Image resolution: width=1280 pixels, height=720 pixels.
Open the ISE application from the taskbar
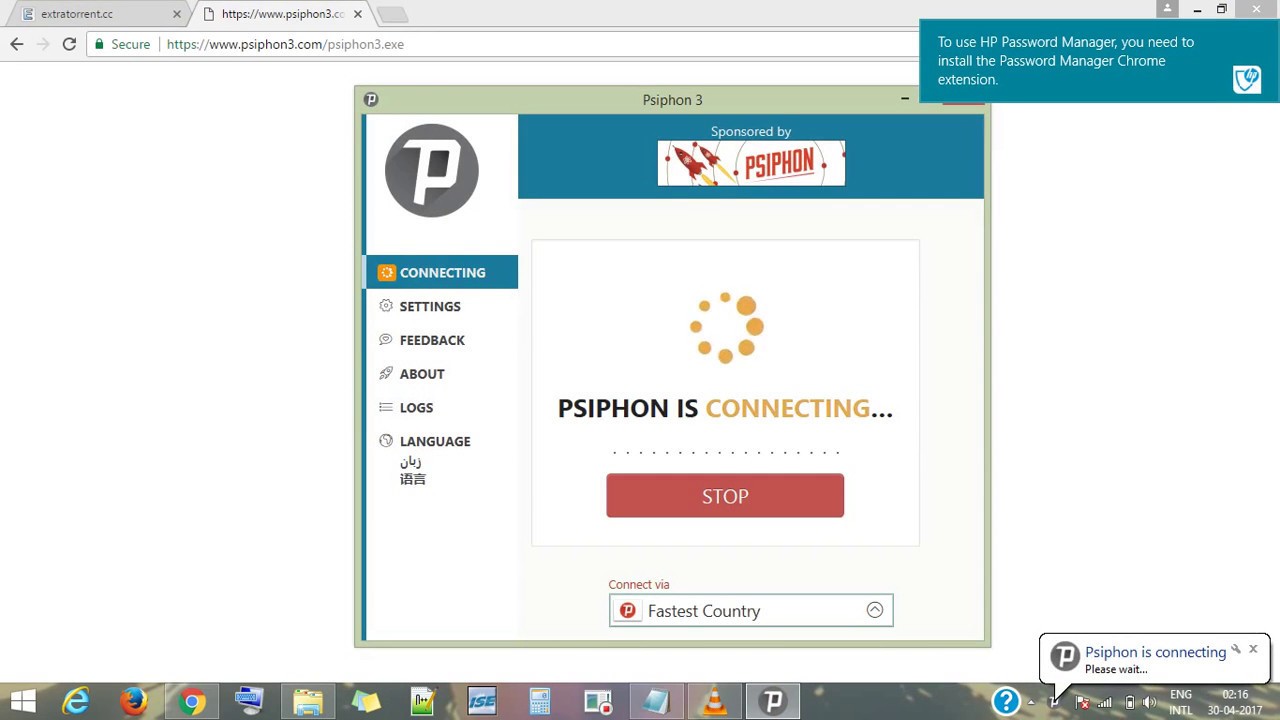(482, 701)
